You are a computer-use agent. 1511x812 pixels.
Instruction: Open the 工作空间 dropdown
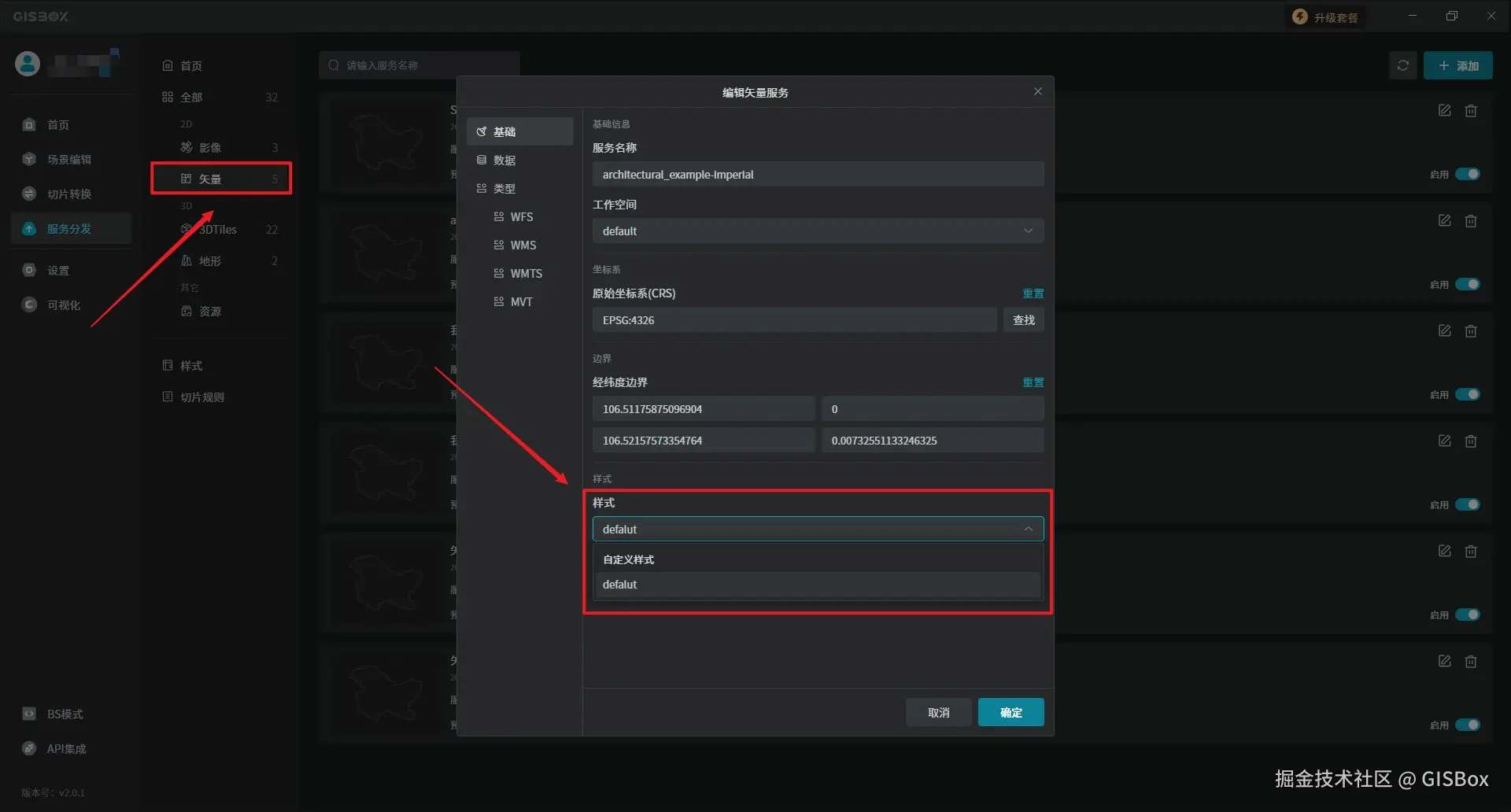(818, 231)
